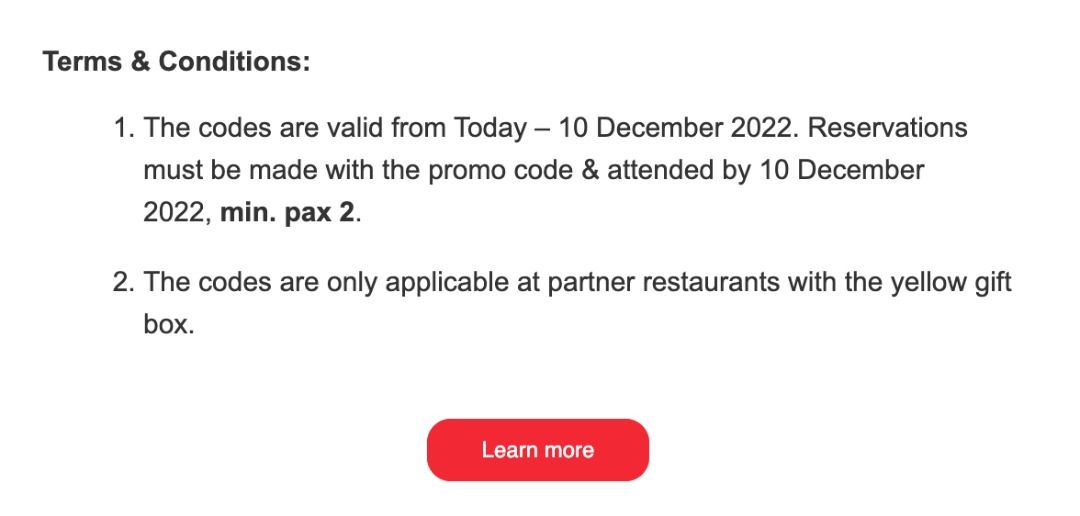Click the list number "2."

124,282
